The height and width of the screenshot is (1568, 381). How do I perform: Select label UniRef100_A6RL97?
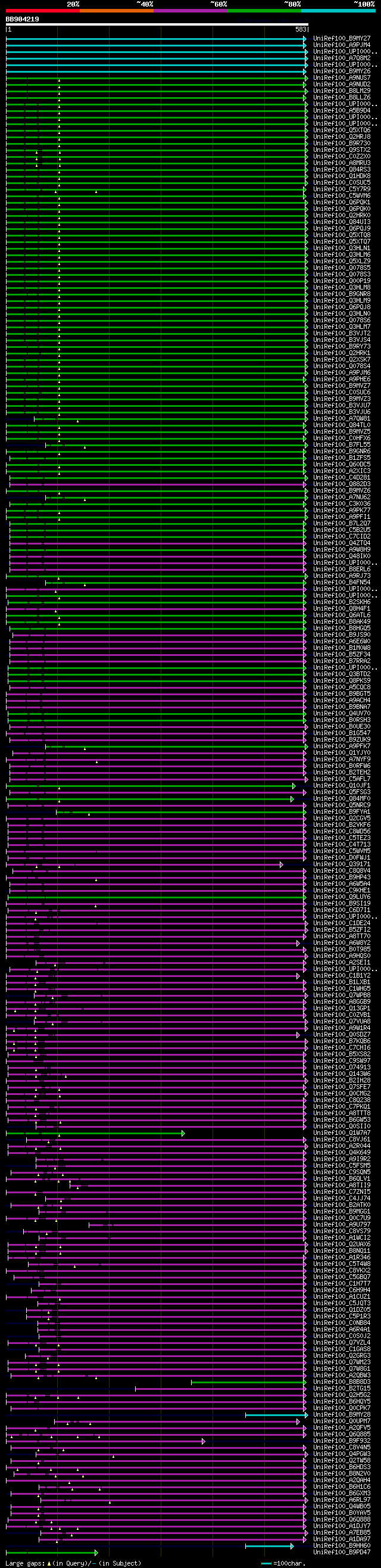point(342,1501)
